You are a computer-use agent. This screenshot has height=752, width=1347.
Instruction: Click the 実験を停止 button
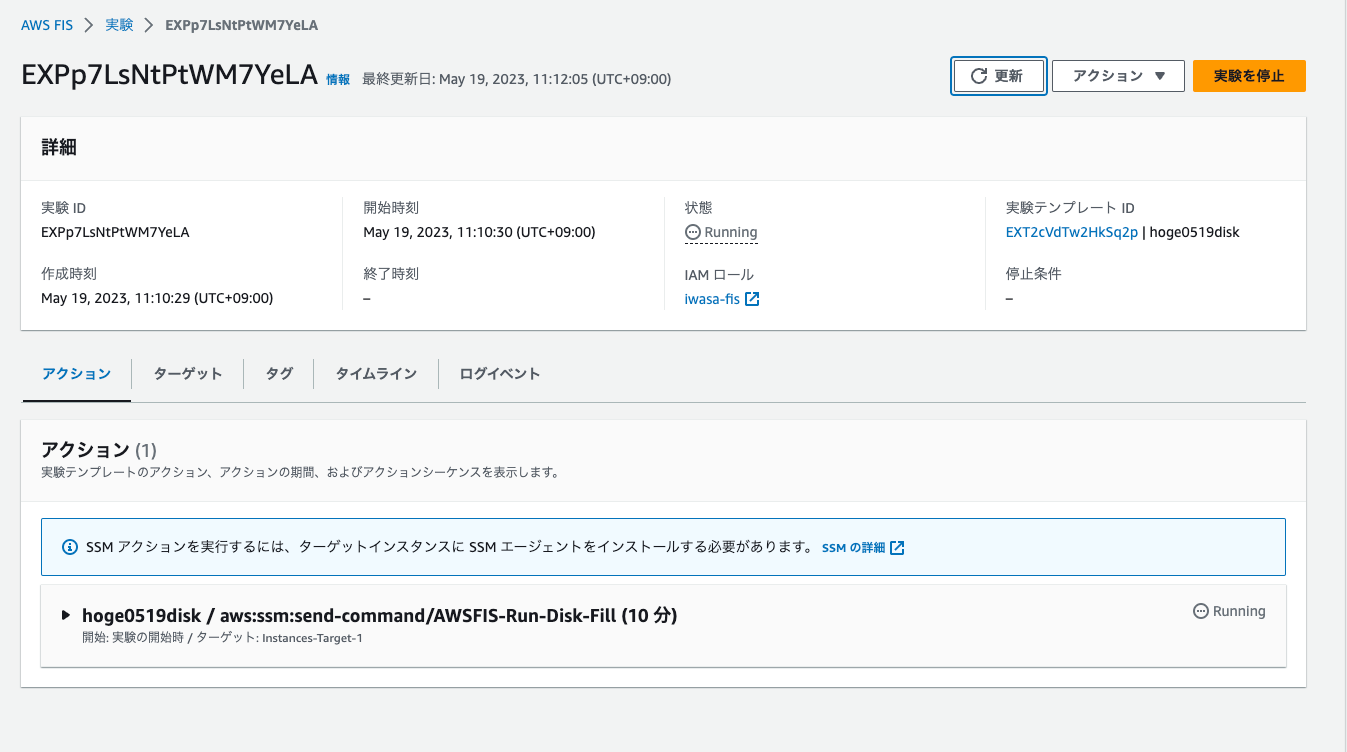(x=1249, y=76)
